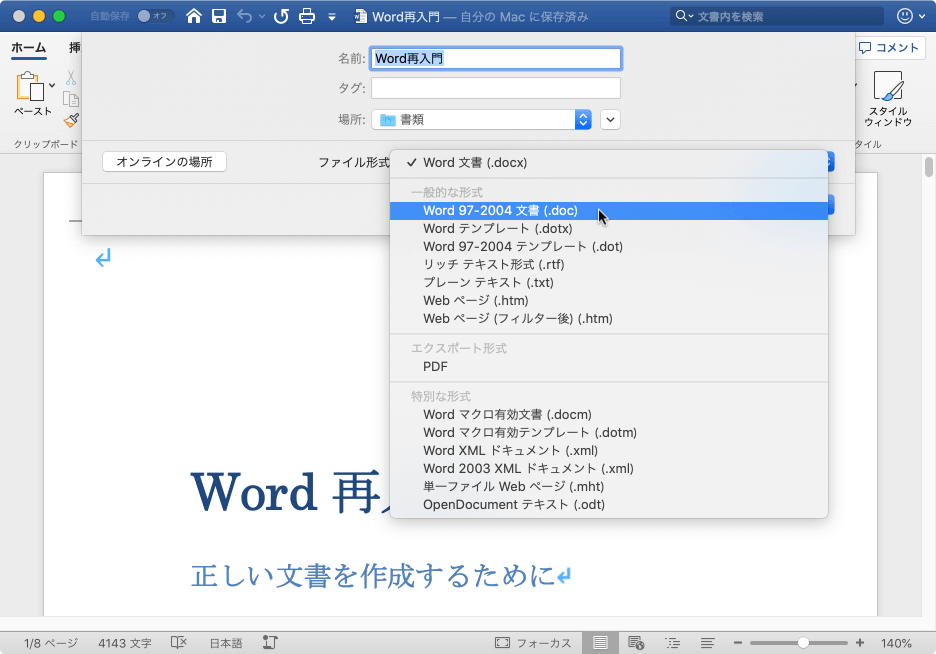The image size is (936, 654).
Task: Open Customize Quick Access Toolbar dropdown
Action: (332, 17)
